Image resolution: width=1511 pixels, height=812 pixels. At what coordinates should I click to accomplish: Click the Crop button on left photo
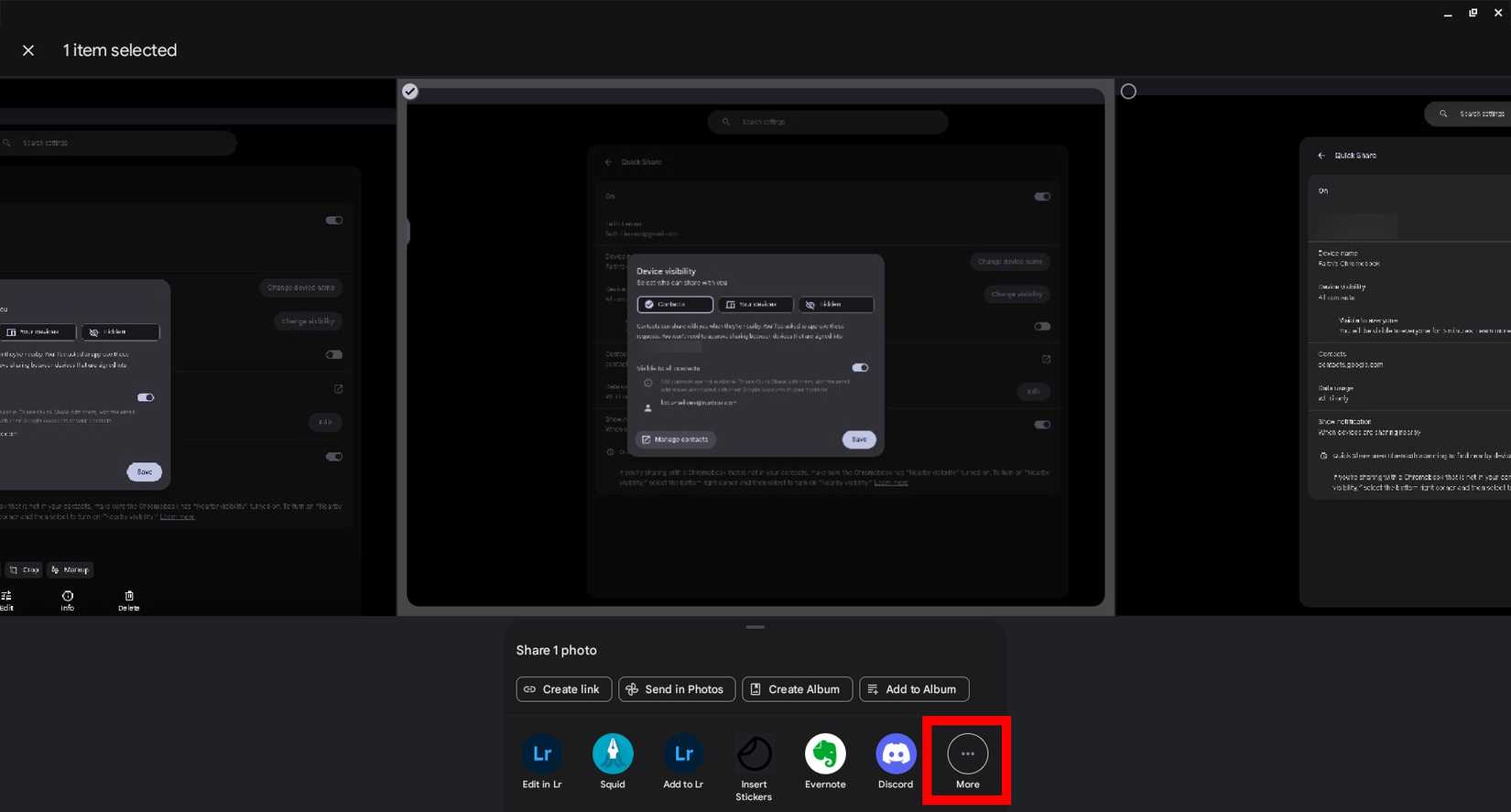click(x=25, y=569)
